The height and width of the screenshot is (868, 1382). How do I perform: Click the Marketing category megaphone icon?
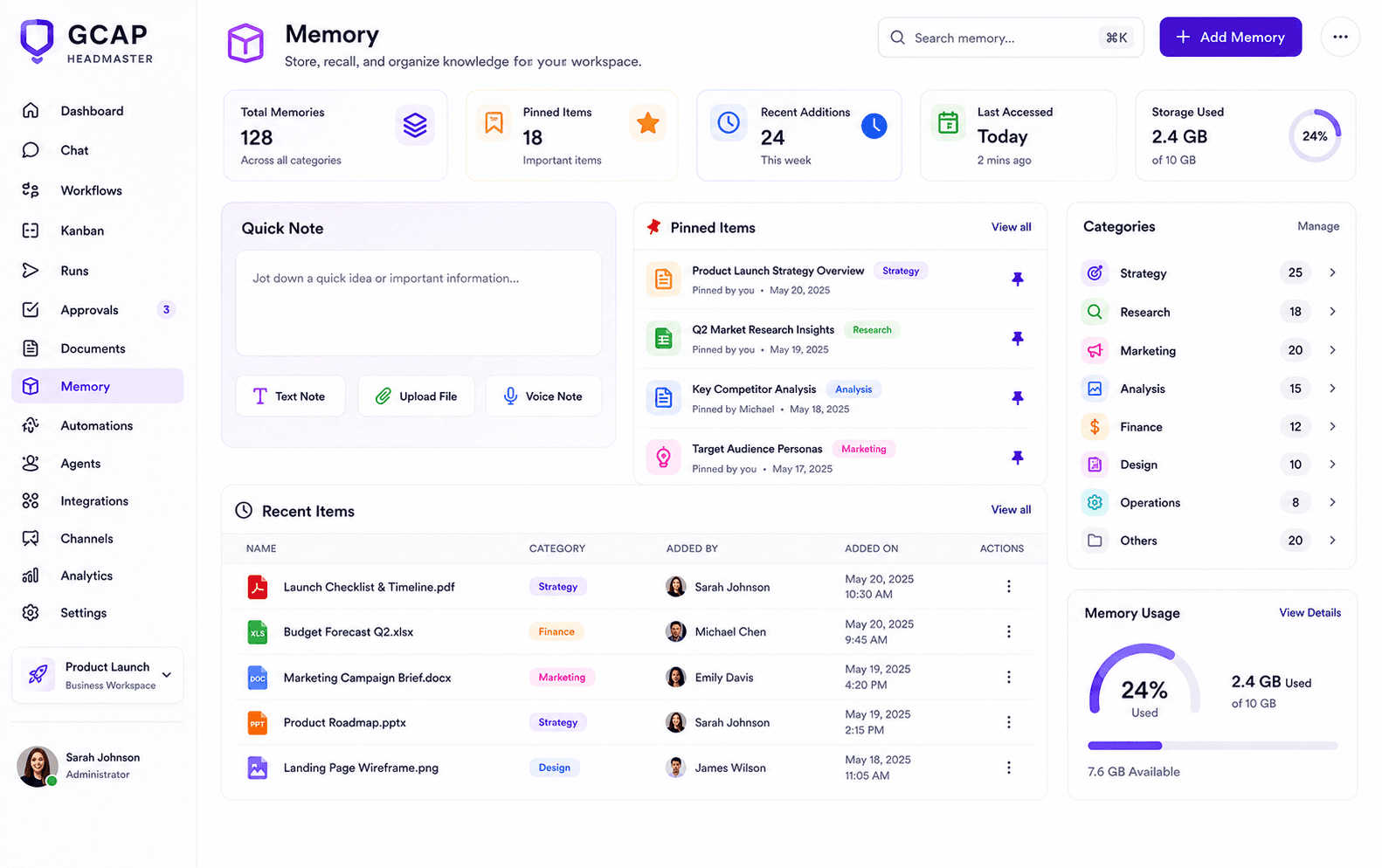(x=1095, y=350)
